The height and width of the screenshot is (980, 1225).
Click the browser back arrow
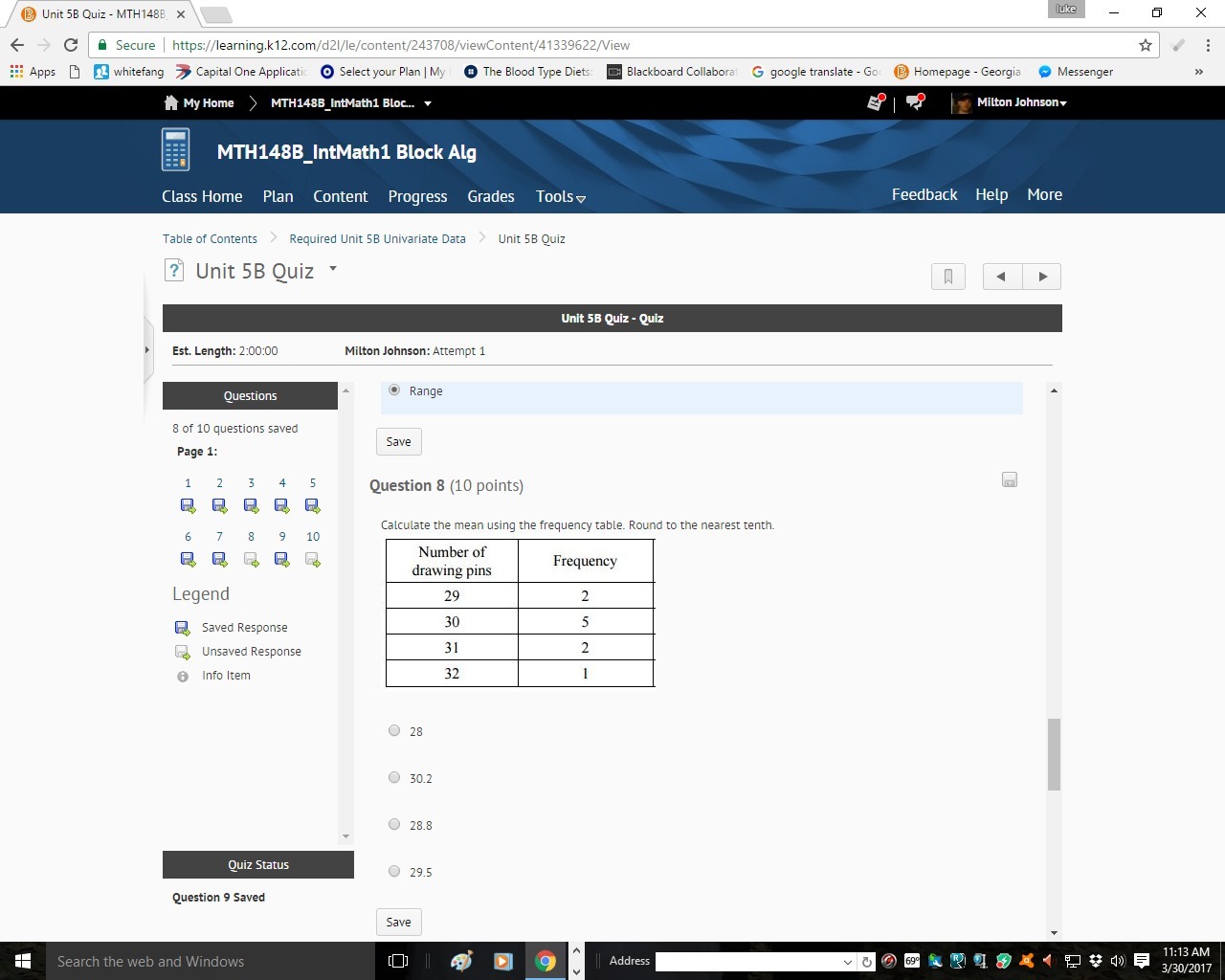(17, 45)
